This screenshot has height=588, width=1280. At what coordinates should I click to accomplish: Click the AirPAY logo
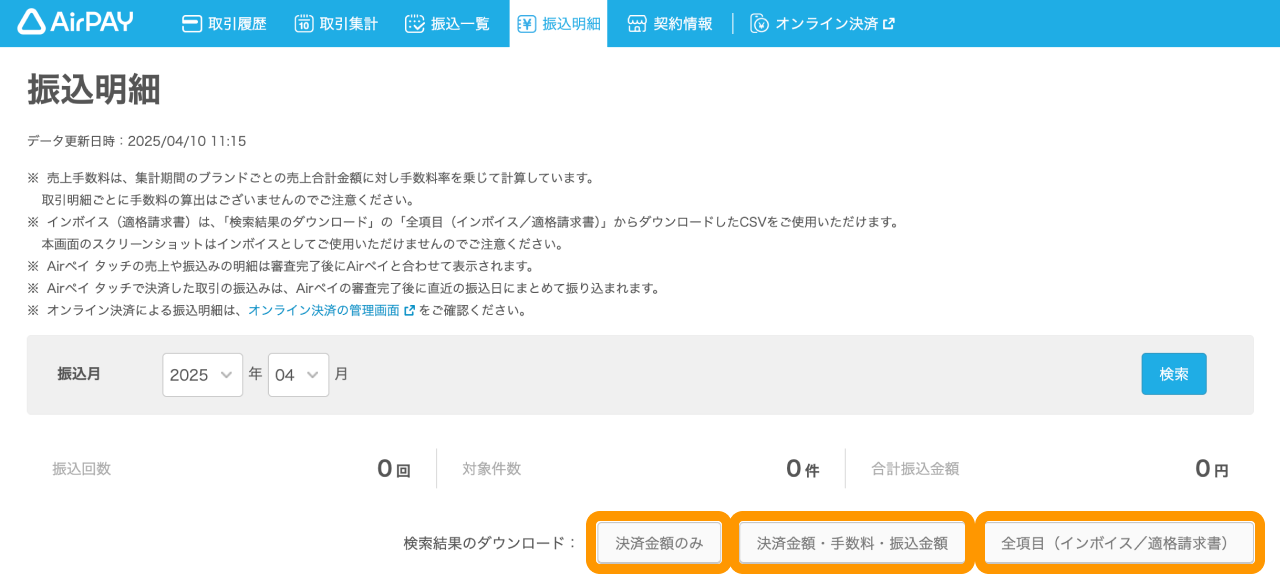tap(75, 22)
